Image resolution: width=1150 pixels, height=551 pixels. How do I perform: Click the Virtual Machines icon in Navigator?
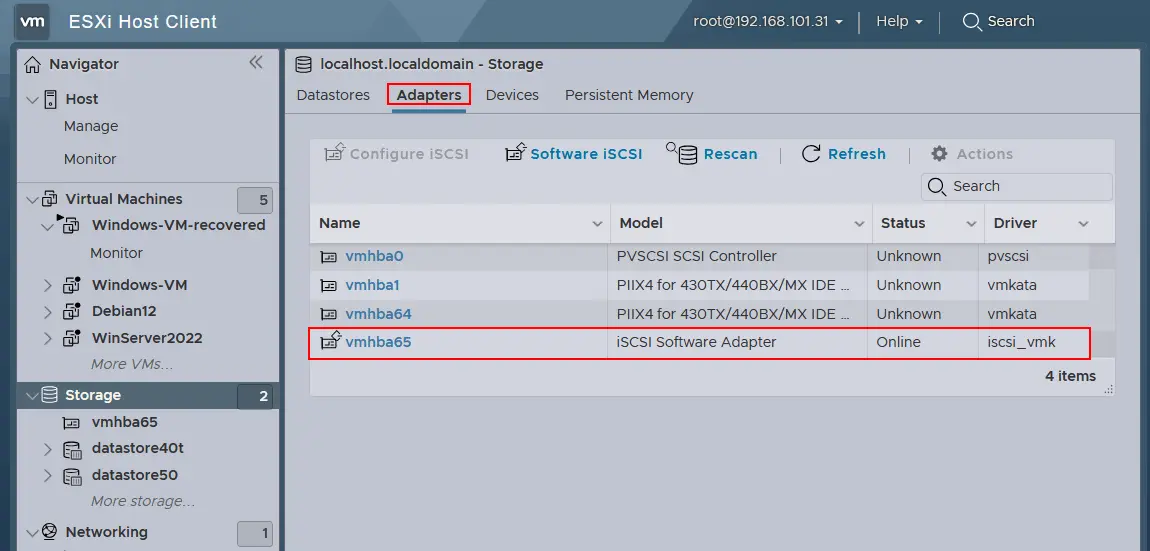50,199
